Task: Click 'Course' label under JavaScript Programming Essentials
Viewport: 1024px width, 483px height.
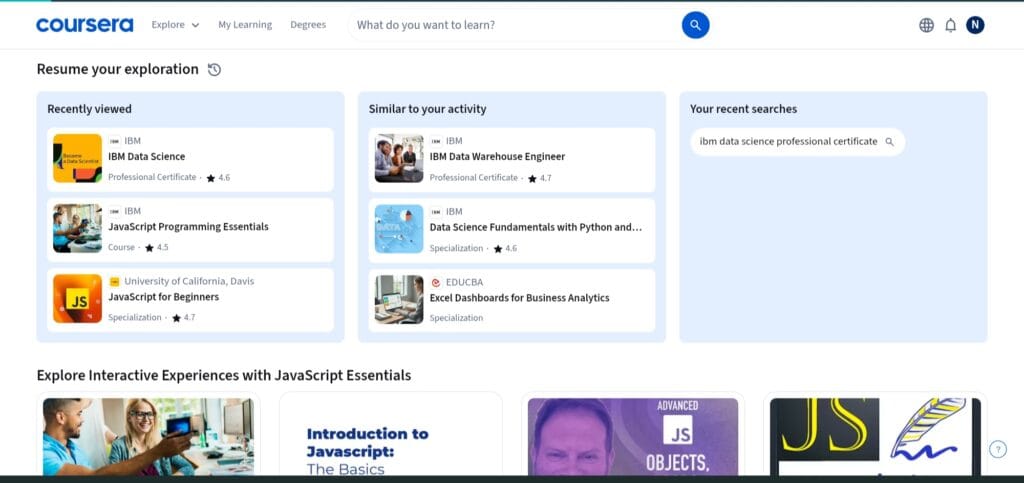Action: click(121, 247)
